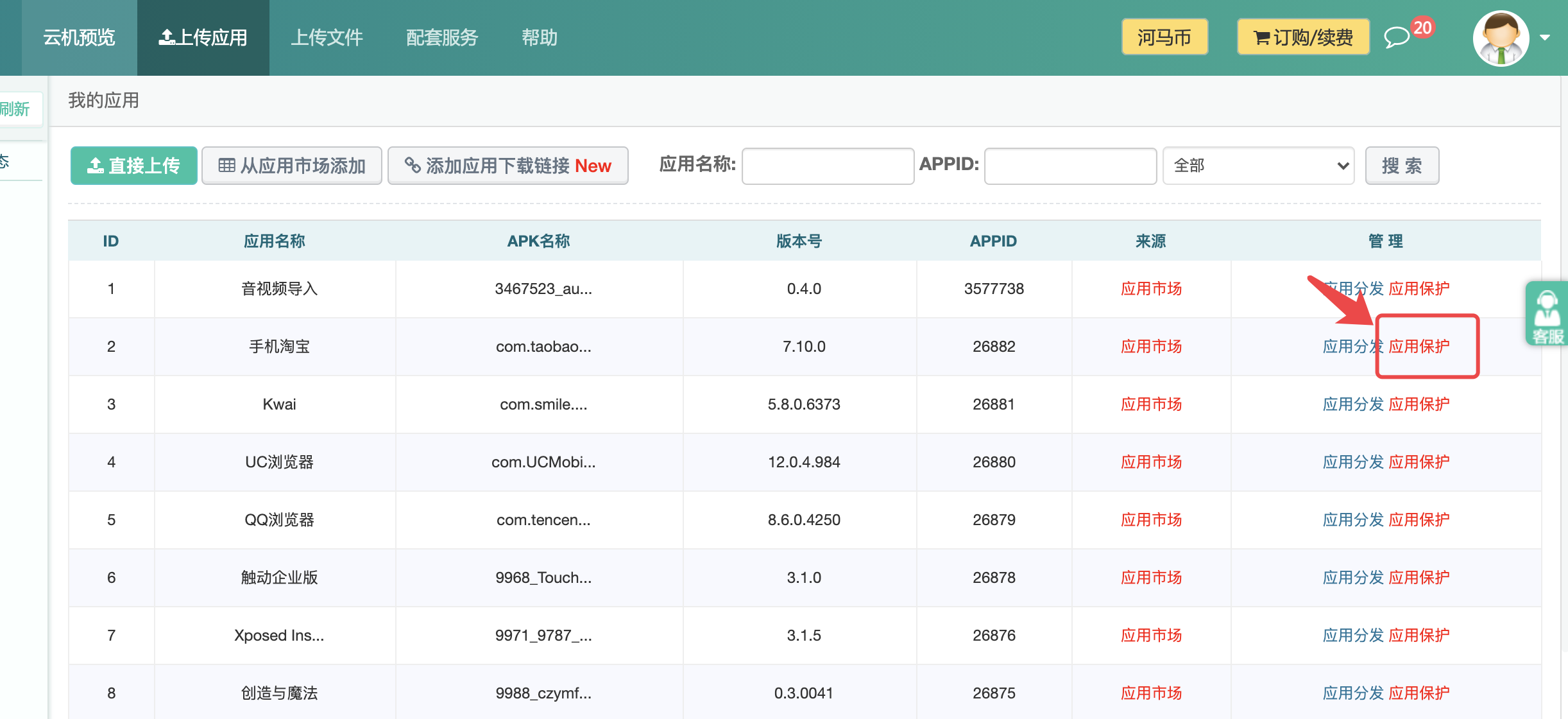Viewport: 1568px width, 719px height.
Task: Open the 上传文件 menu item
Action: (x=327, y=37)
